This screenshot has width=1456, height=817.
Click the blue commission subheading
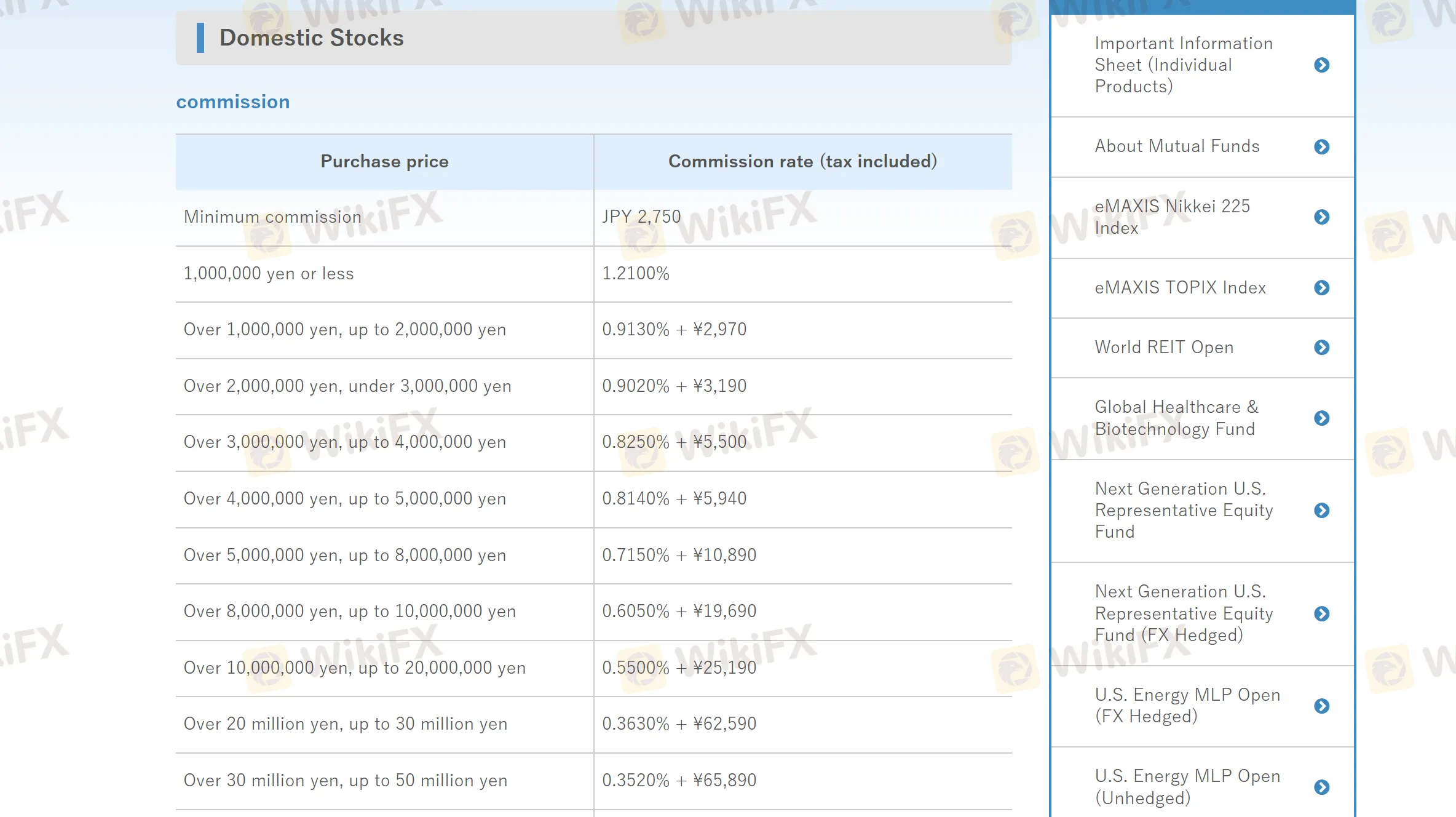click(232, 102)
